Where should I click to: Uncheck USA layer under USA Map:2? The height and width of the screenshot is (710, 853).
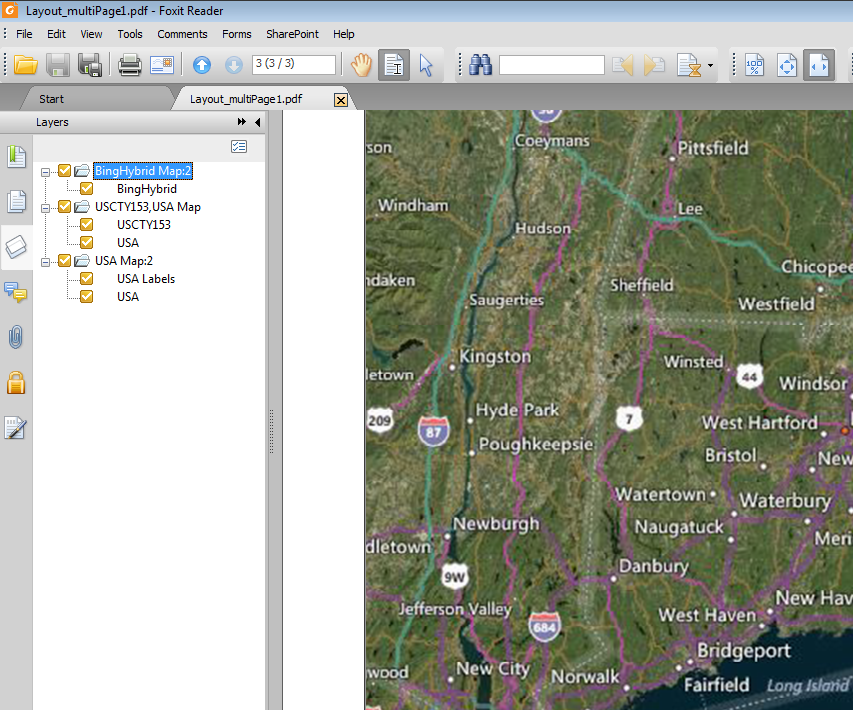pyautogui.click(x=86, y=297)
